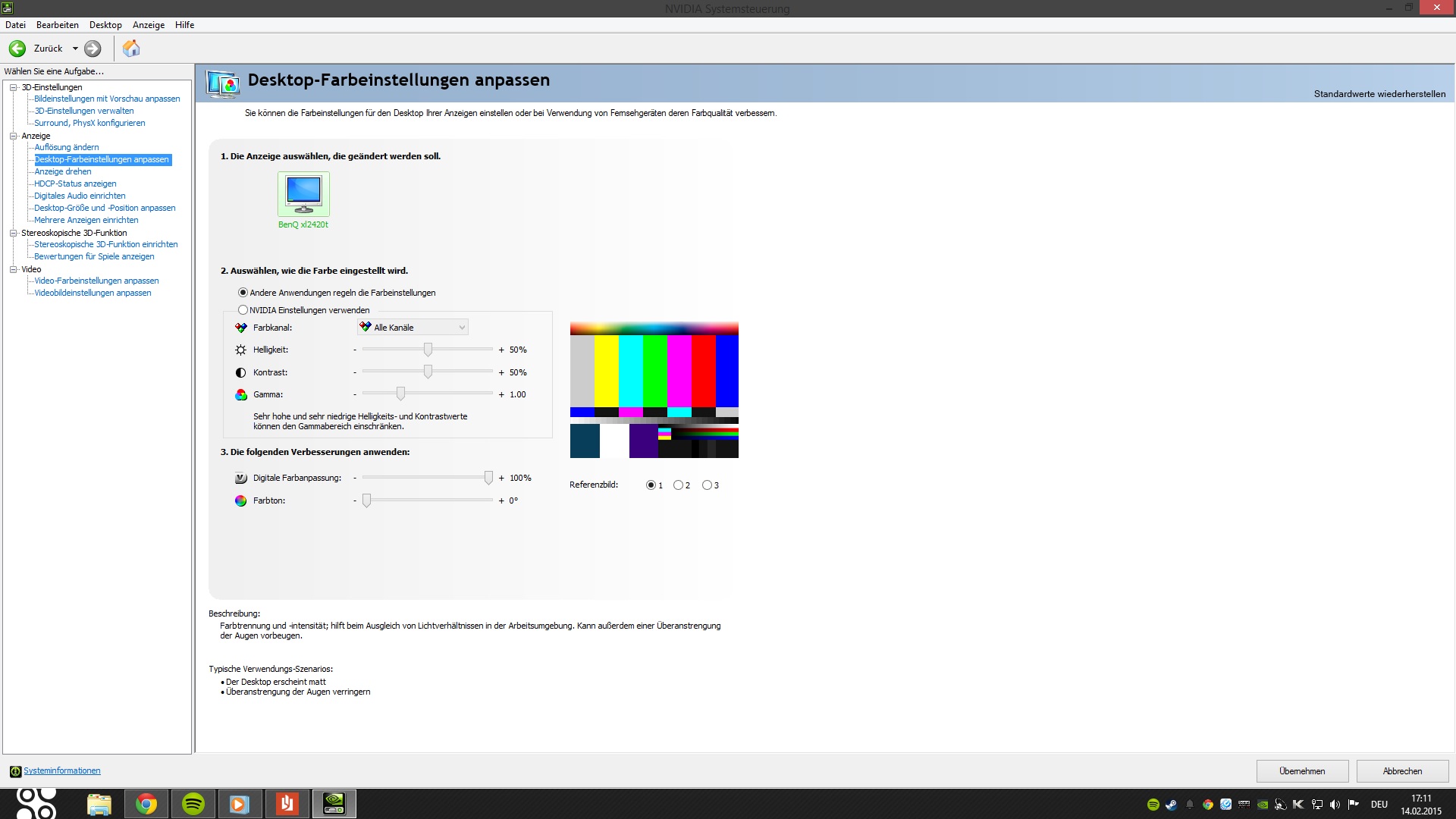The height and width of the screenshot is (819, 1456).
Task: Enable NVIDIA Einstellungen verwenden option
Action: click(x=243, y=310)
